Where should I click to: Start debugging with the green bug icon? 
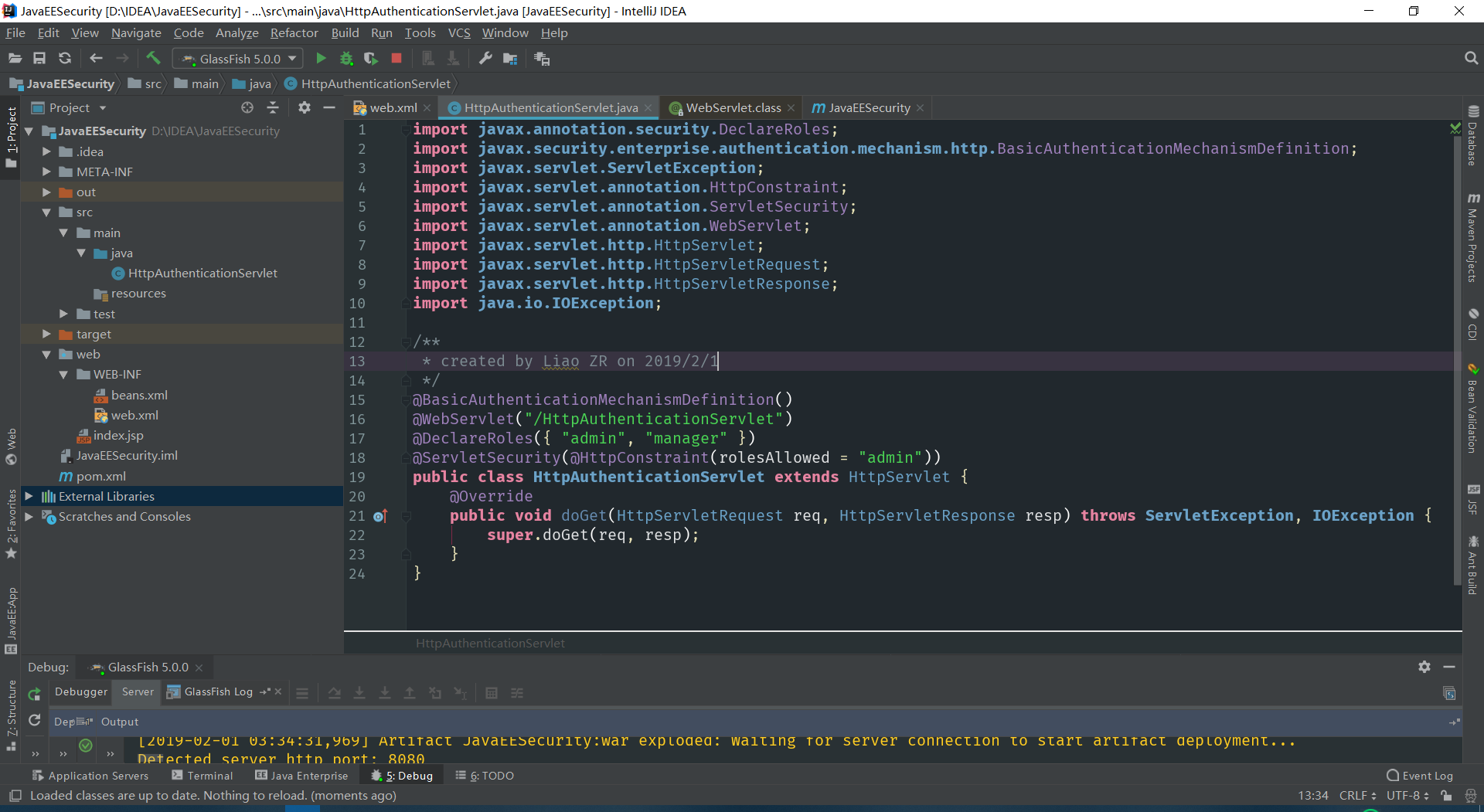point(346,59)
